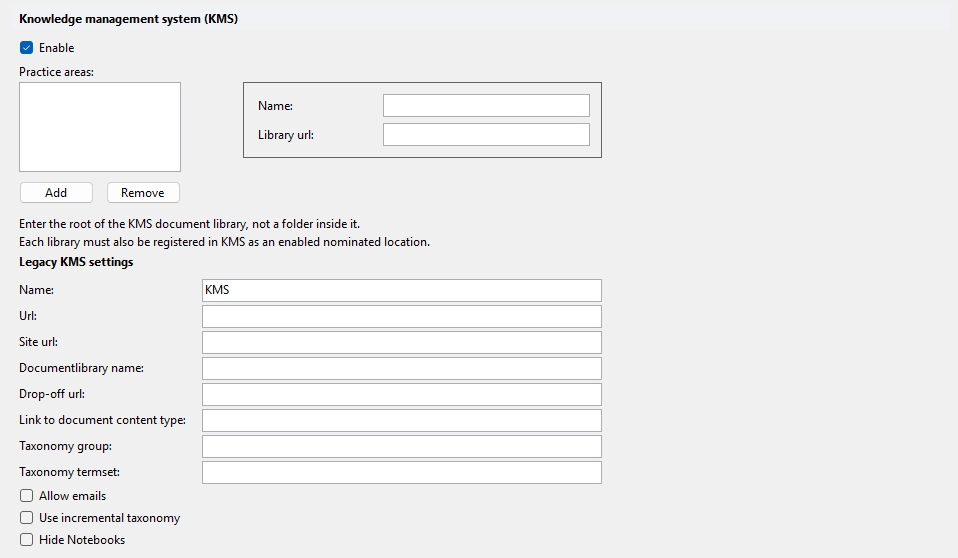
Task: Focus the practice area Name field
Action: [486, 105]
